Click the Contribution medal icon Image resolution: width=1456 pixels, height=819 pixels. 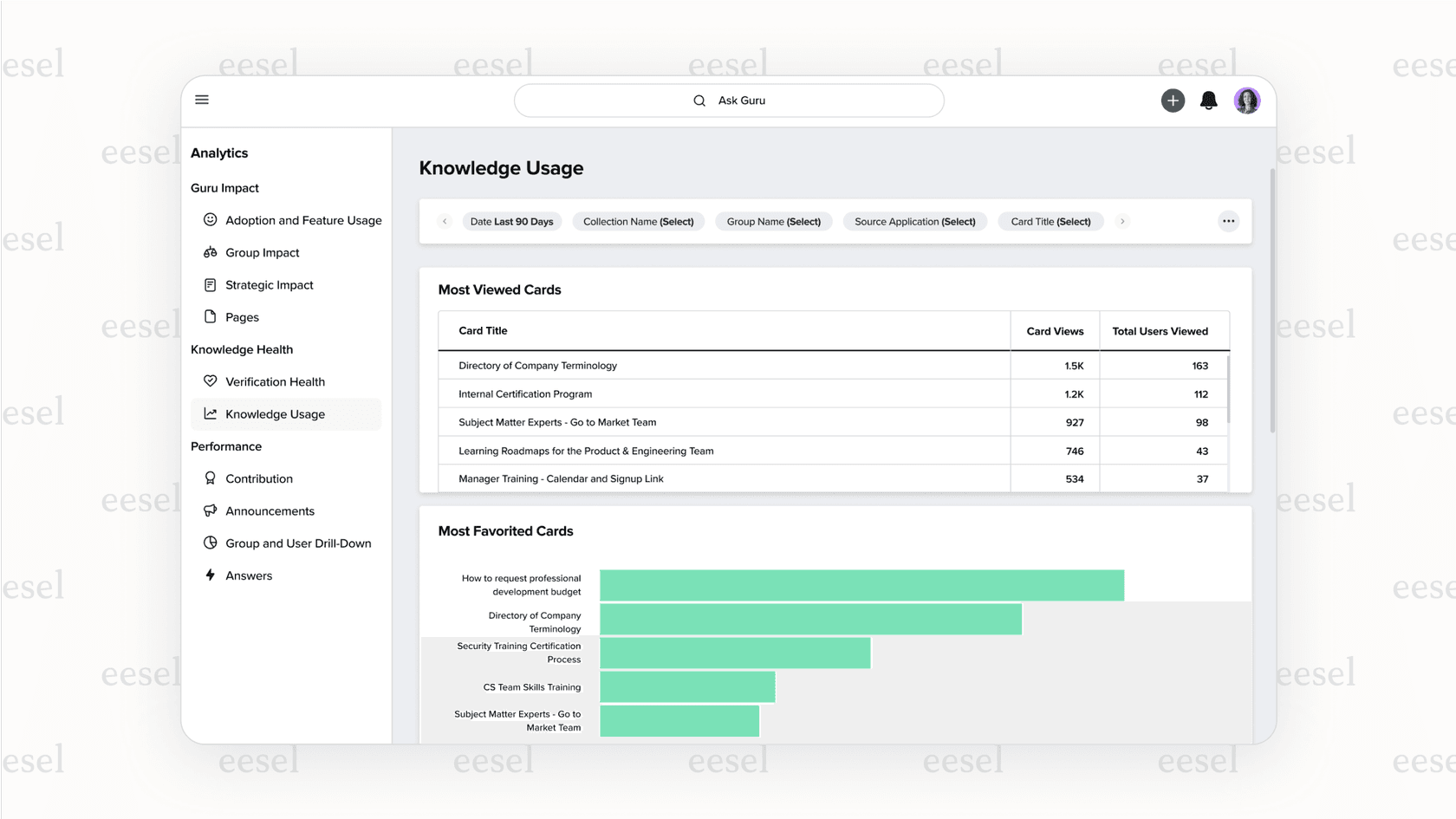(211, 478)
